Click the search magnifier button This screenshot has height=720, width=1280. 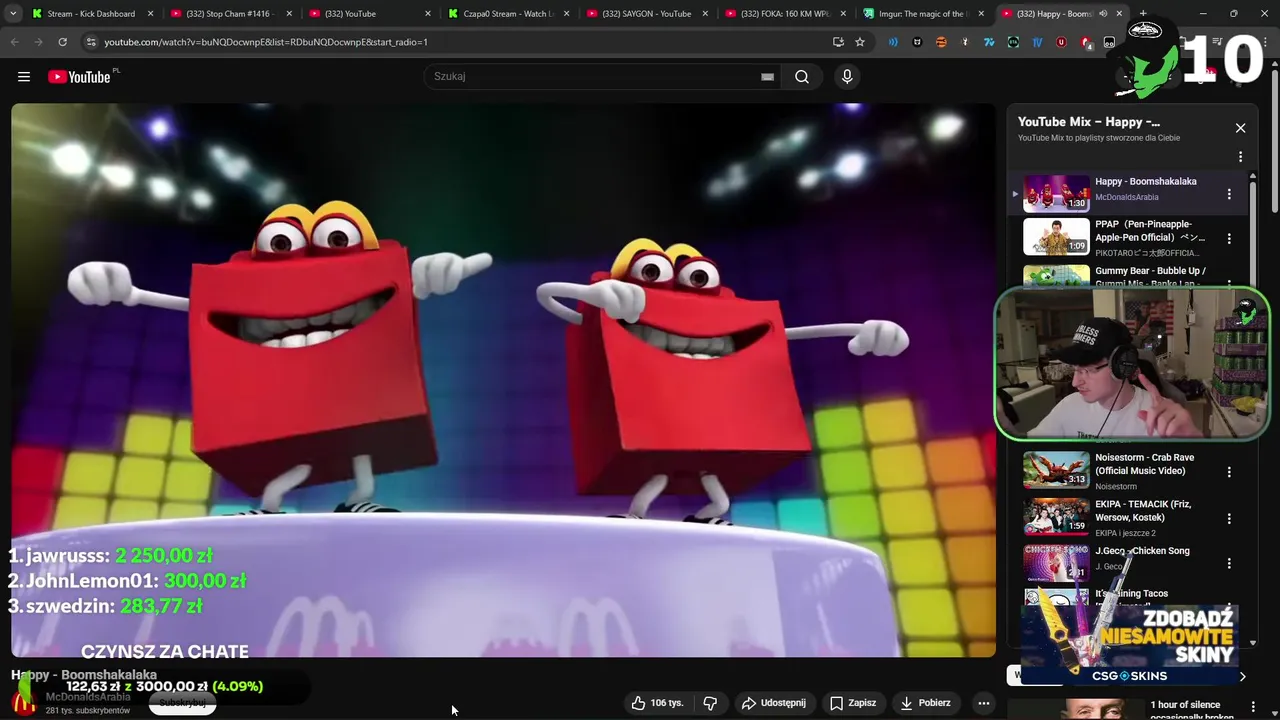pyautogui.click(x=802, y=77)
